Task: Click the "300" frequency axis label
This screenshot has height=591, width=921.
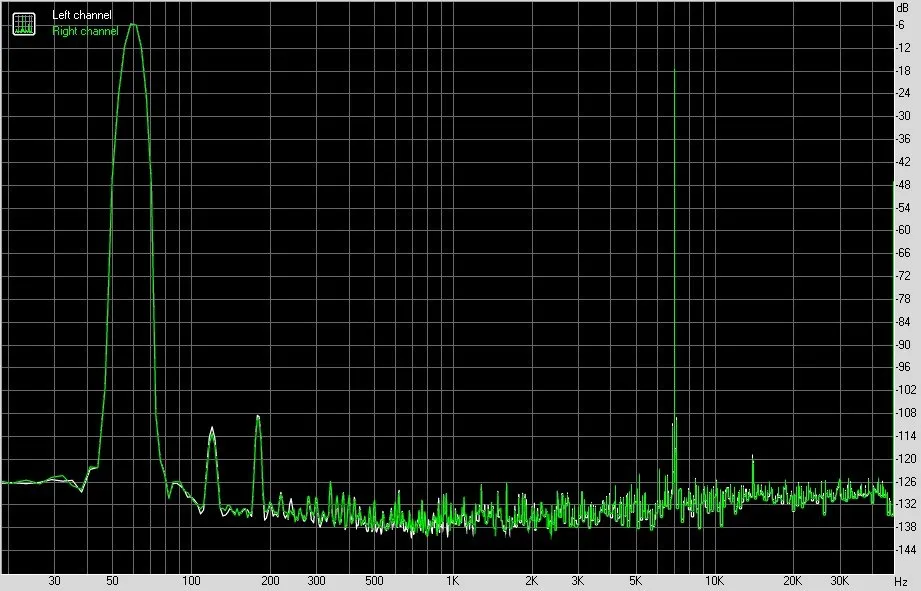Action: [x=317, y=581]
